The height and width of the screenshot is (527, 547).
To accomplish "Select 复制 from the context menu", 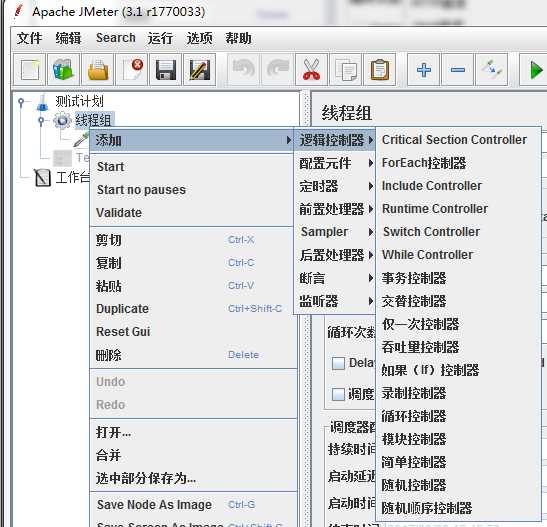I will (192, 263).
